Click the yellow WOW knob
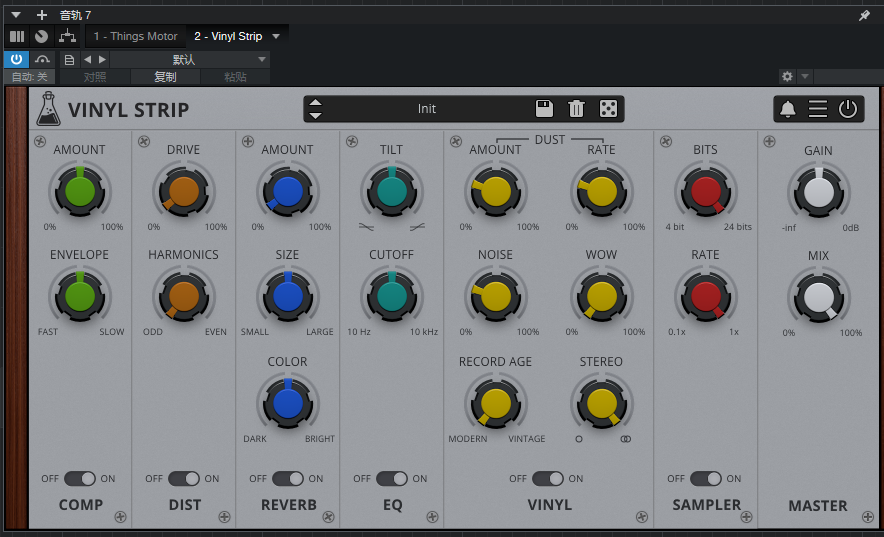This screenshot has height=537, width=884. (x=602, y=296)
